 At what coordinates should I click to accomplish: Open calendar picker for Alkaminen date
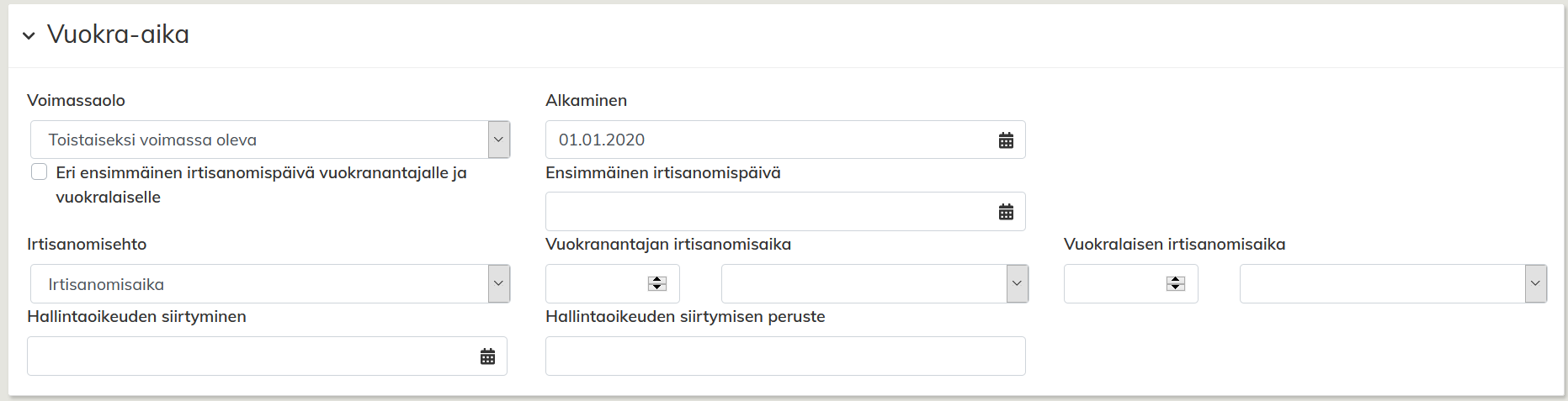[x=1006, y=140]
